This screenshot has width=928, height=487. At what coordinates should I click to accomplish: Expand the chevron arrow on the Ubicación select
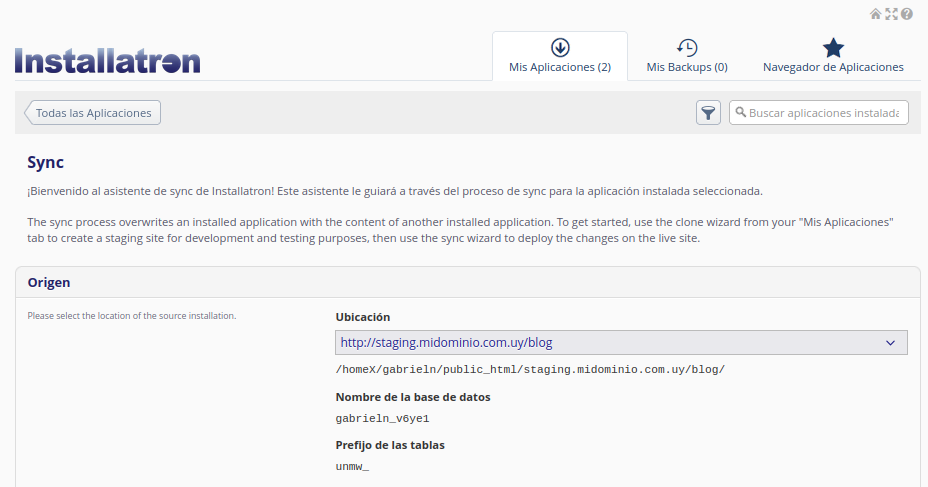pyautogui.click(x=890, y=343)
